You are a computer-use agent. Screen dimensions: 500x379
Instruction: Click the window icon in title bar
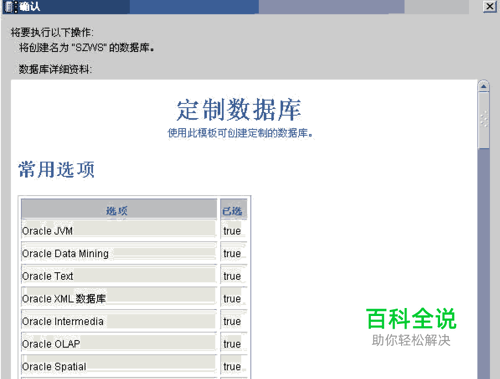click(x=10, y=7)
